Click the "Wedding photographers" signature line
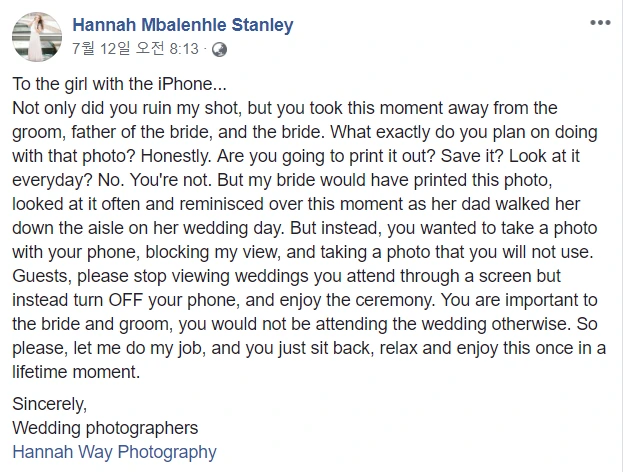 click(x=105, y=428)
